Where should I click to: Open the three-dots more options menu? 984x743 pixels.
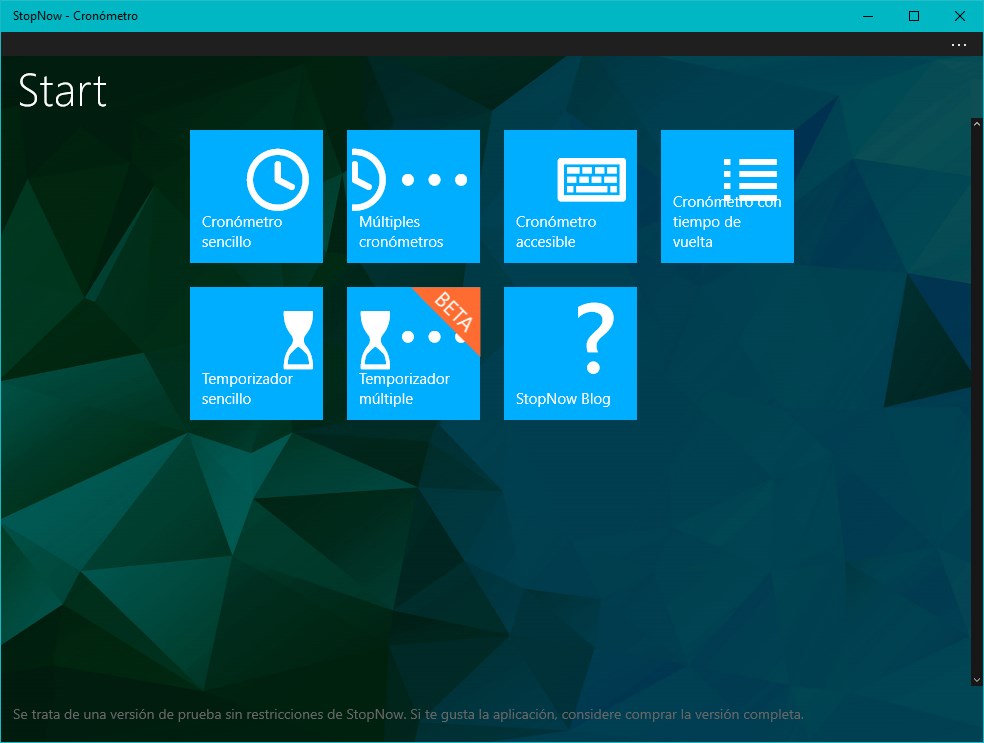[x=958, y=45]
